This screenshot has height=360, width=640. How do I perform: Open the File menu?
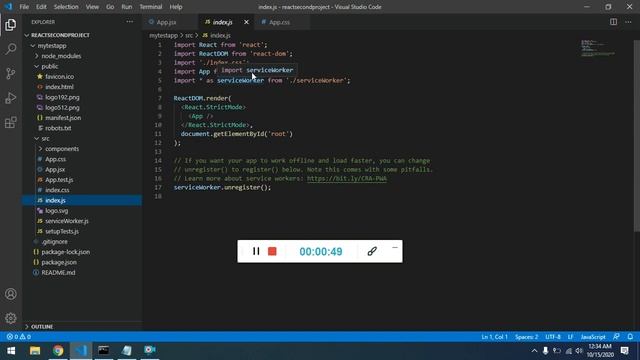click(x=24, y=7)
